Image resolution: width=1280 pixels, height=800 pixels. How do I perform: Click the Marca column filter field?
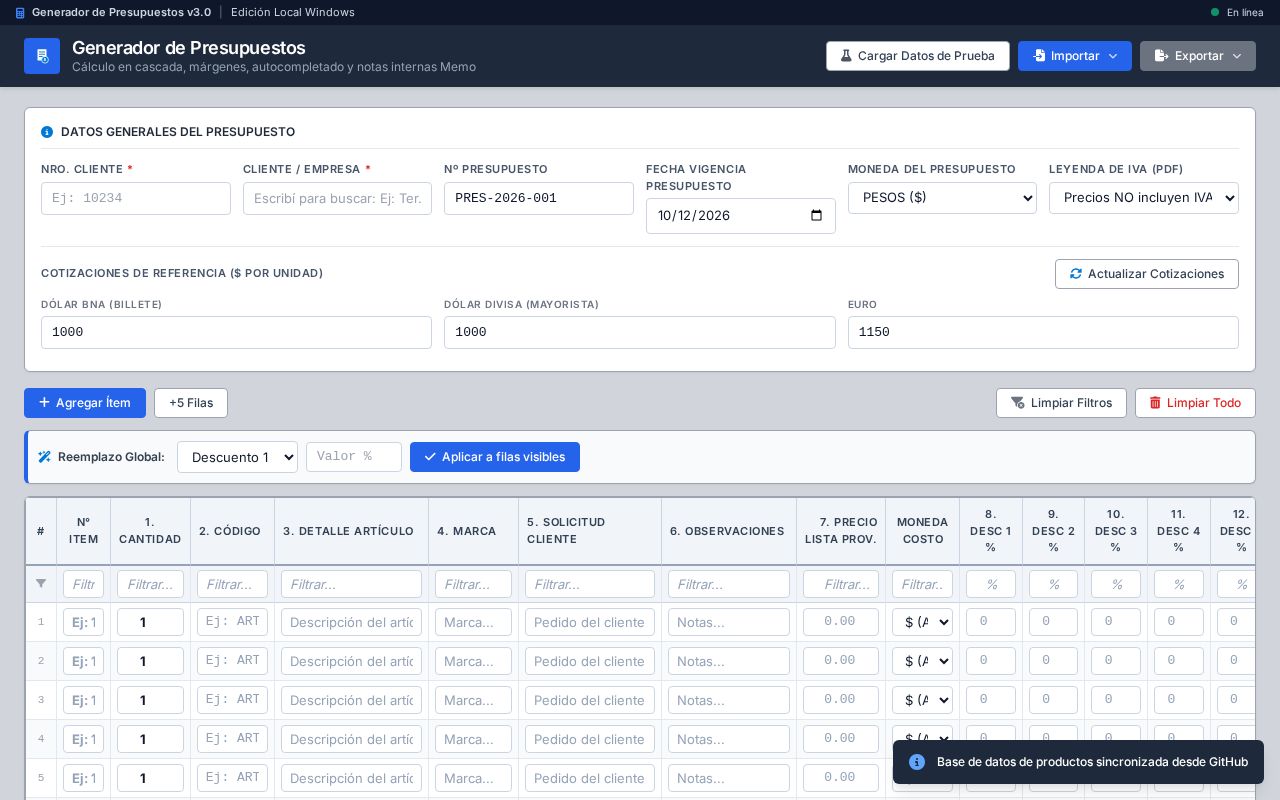pos(473,584)
